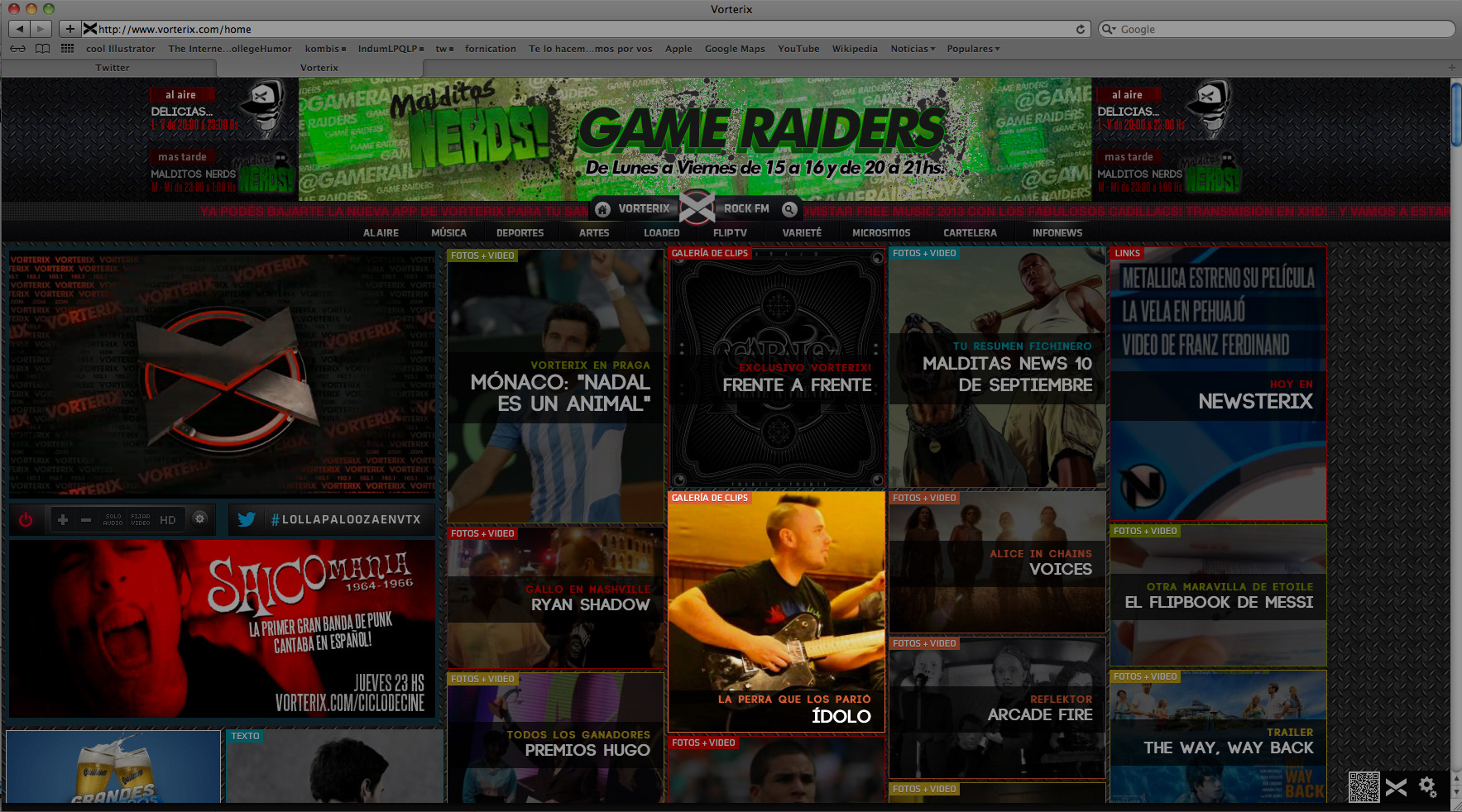This screenshot has height=812, width=1462.
Task: Toggle SOLO AUDIO mode on player
Action: [x=113, y=520]
